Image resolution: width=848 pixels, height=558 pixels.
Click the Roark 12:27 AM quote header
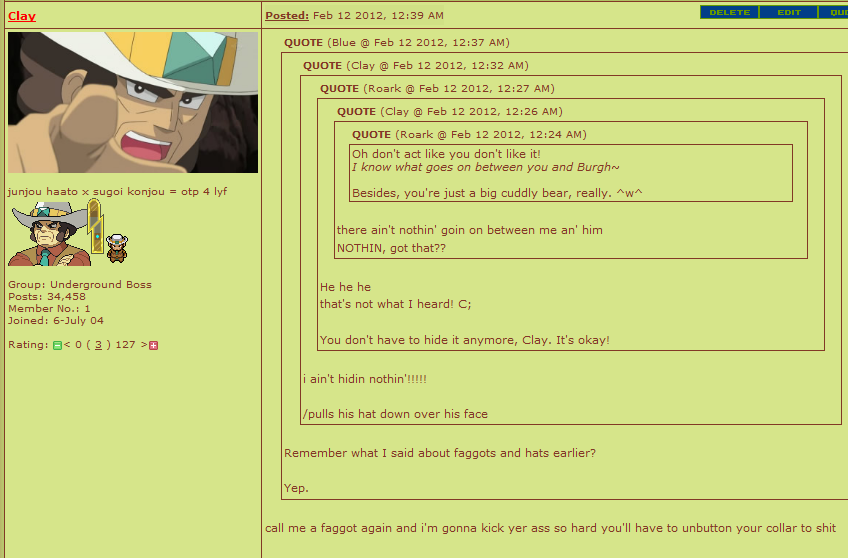[x=437, y=89]
